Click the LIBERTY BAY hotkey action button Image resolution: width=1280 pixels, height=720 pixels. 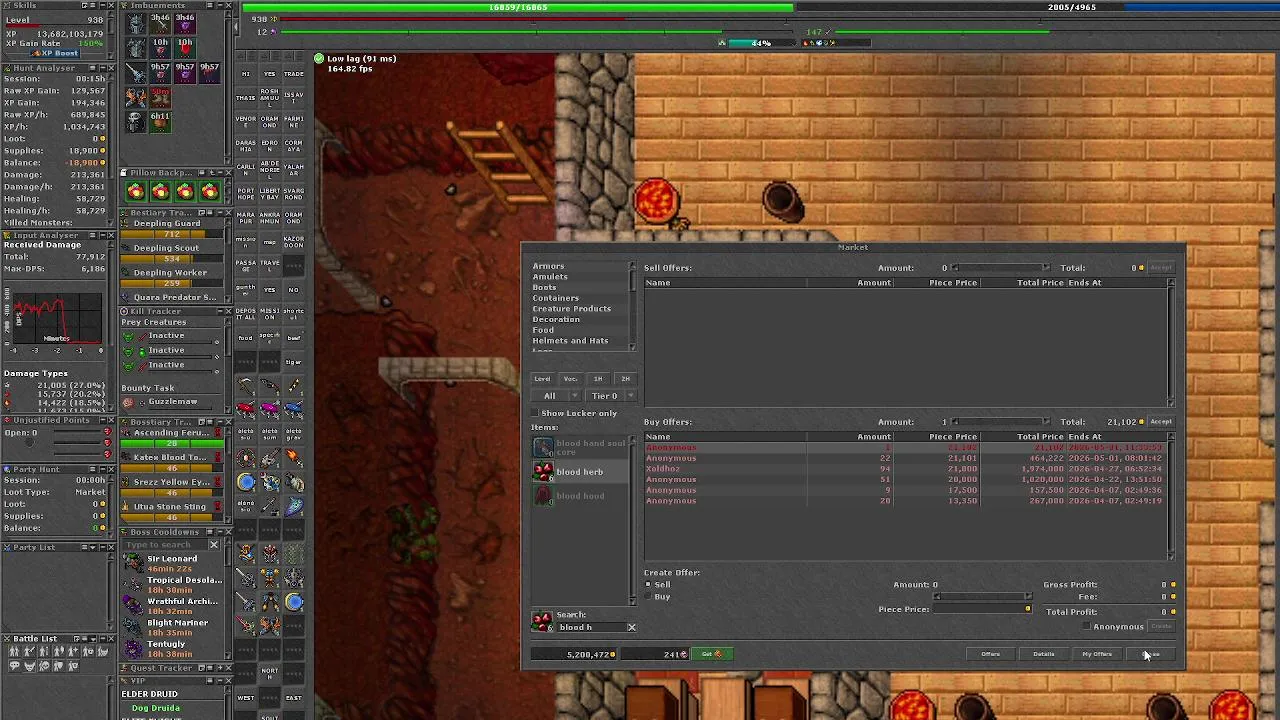click(269, 193)
